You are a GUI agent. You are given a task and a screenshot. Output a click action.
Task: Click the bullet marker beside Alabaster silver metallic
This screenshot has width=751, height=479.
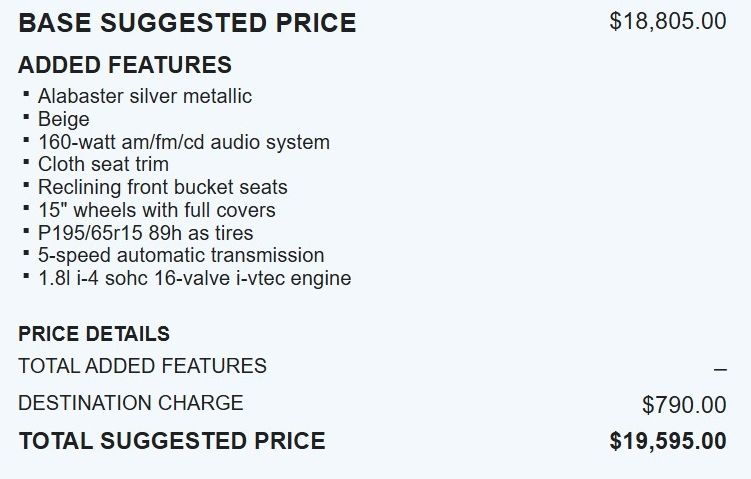coord(25,94)
